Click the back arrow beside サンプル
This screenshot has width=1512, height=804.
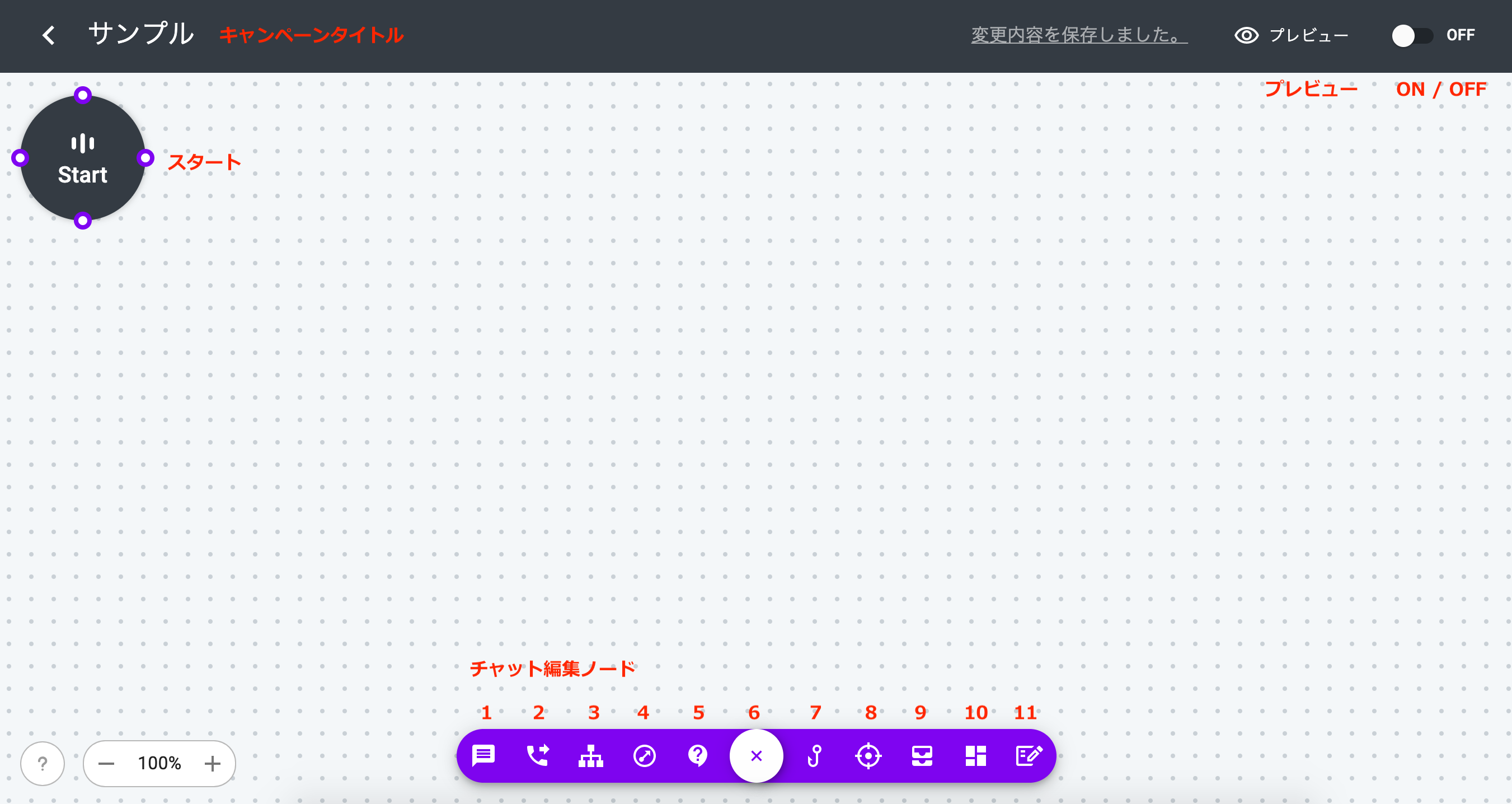click(49, 35)
